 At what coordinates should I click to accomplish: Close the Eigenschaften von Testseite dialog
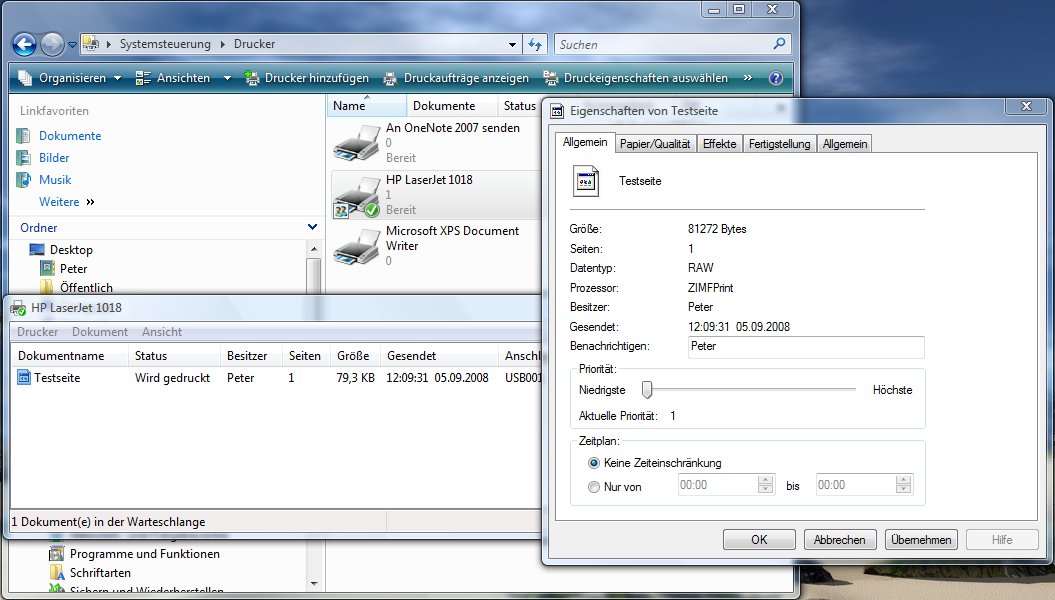[x=1026, y=106]
